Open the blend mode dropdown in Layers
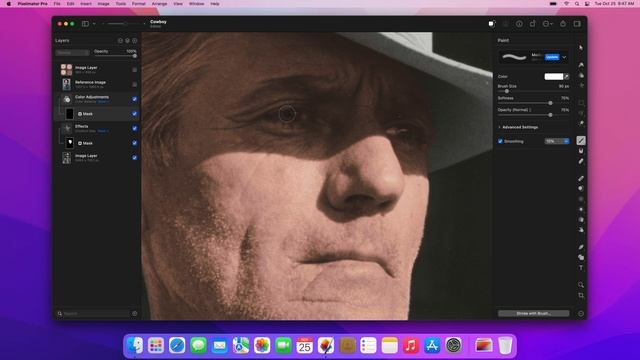The width and height of the screenshot is (640, 360). click(72, 53)
